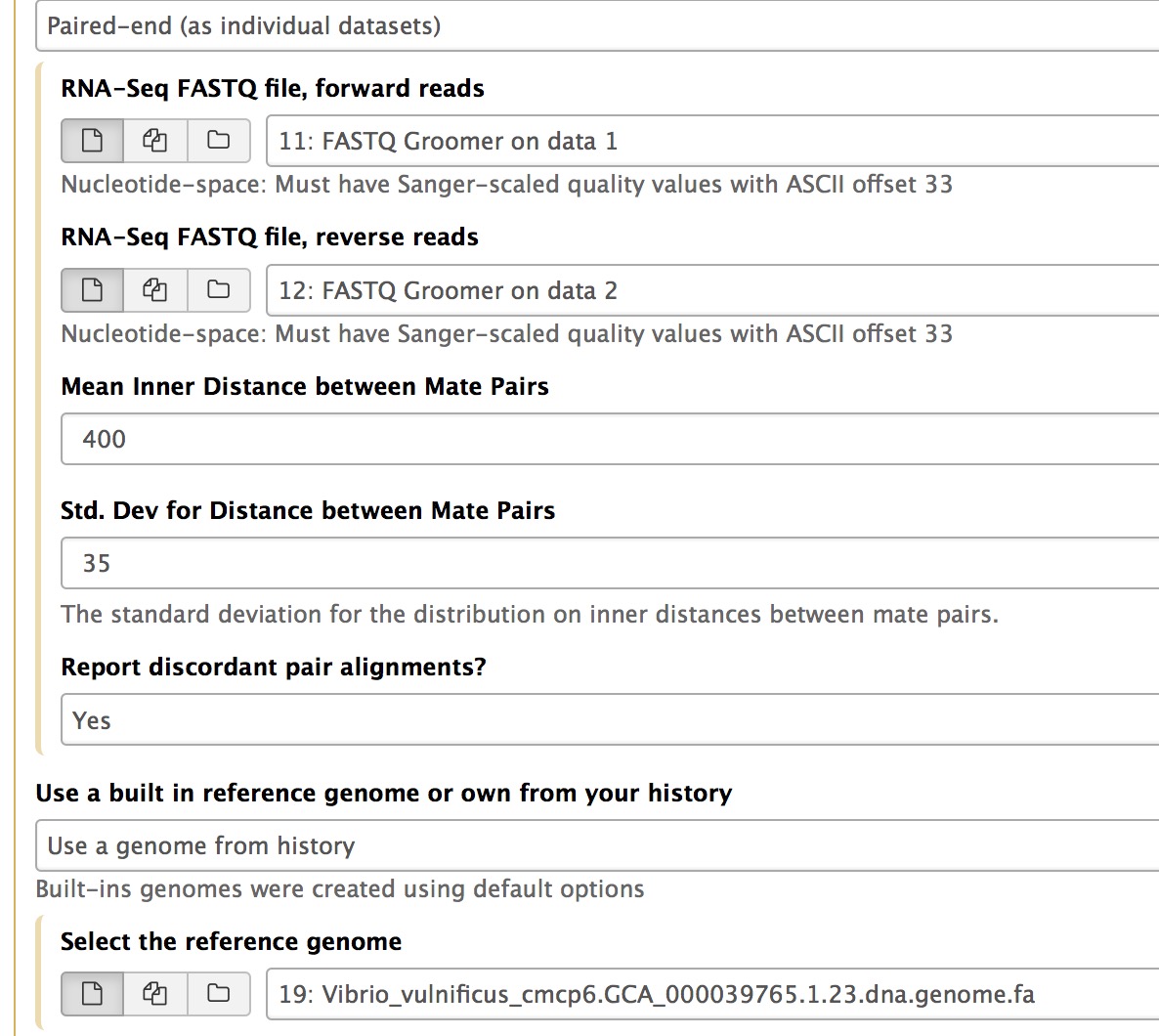Pick dataset collection folder icon for forward reads
The image size is (1159, 1036).
[218, 141]
